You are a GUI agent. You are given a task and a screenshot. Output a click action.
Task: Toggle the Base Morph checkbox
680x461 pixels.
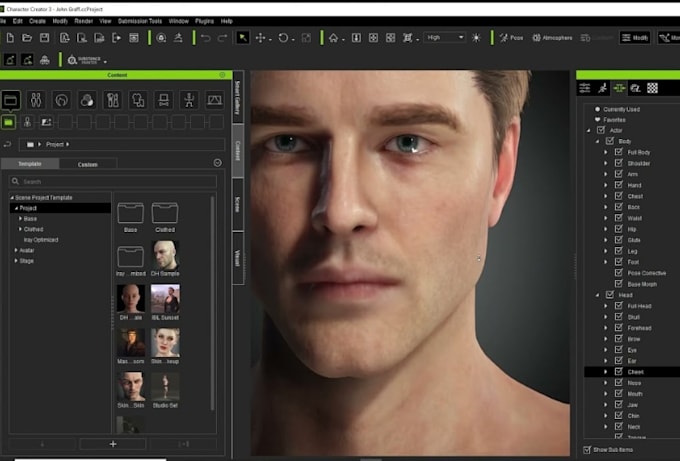click(619, 284)
